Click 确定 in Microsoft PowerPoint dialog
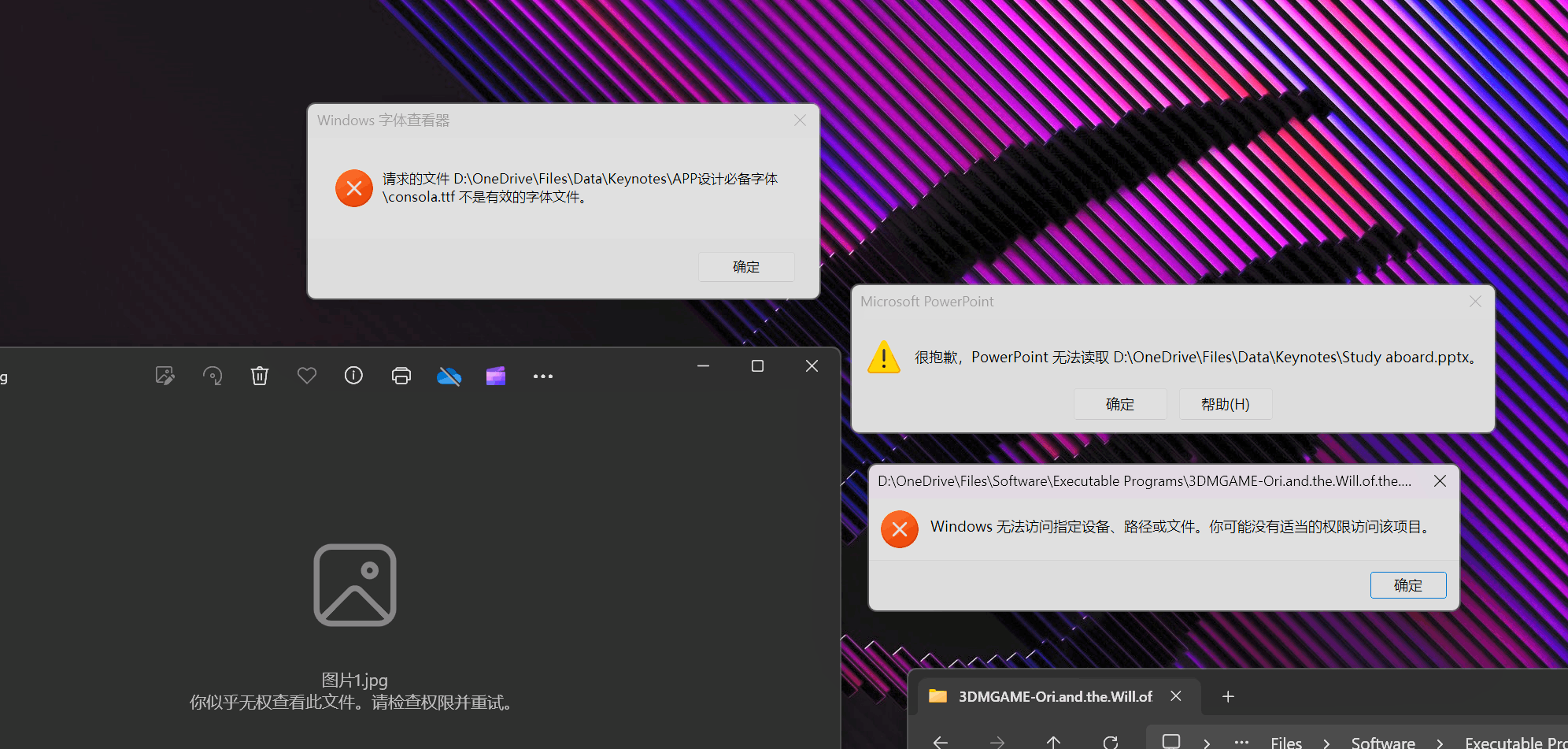 coord(1120,404)
